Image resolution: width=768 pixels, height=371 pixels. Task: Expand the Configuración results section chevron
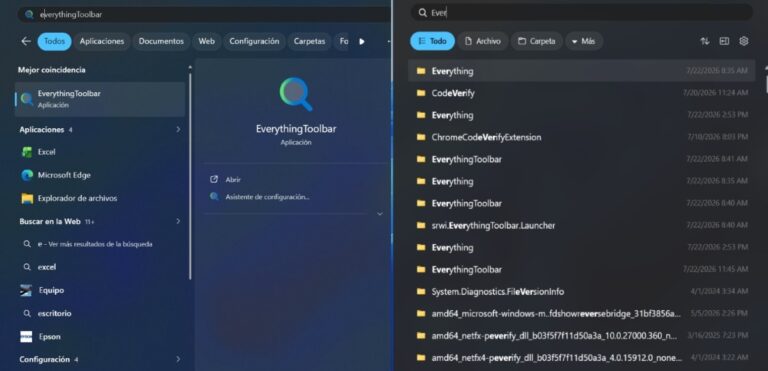pyautogui.click(x=178, y=360)
